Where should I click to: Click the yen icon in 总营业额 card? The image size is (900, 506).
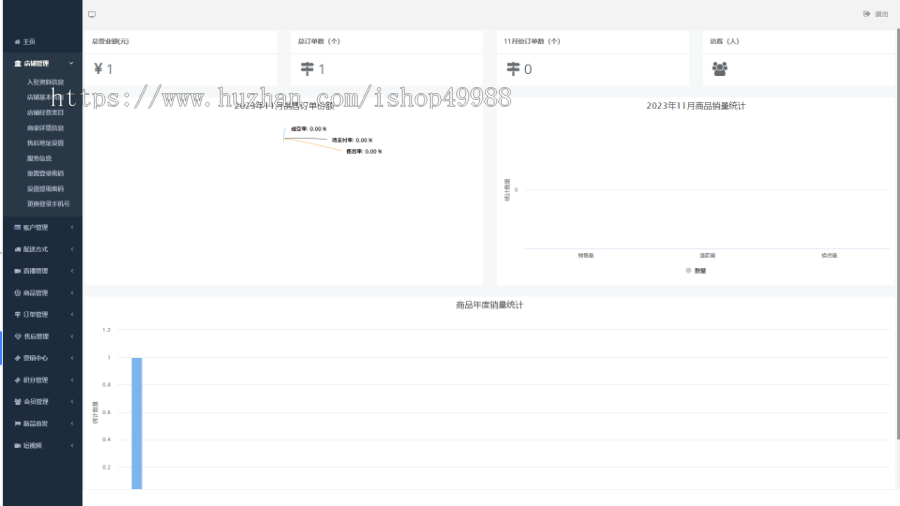coord(98,69)
